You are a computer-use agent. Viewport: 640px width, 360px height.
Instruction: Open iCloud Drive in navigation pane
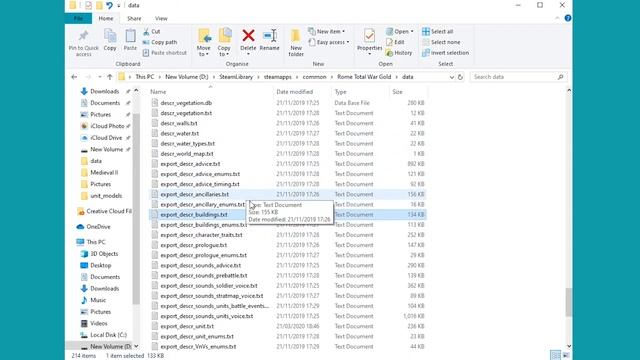106,138
